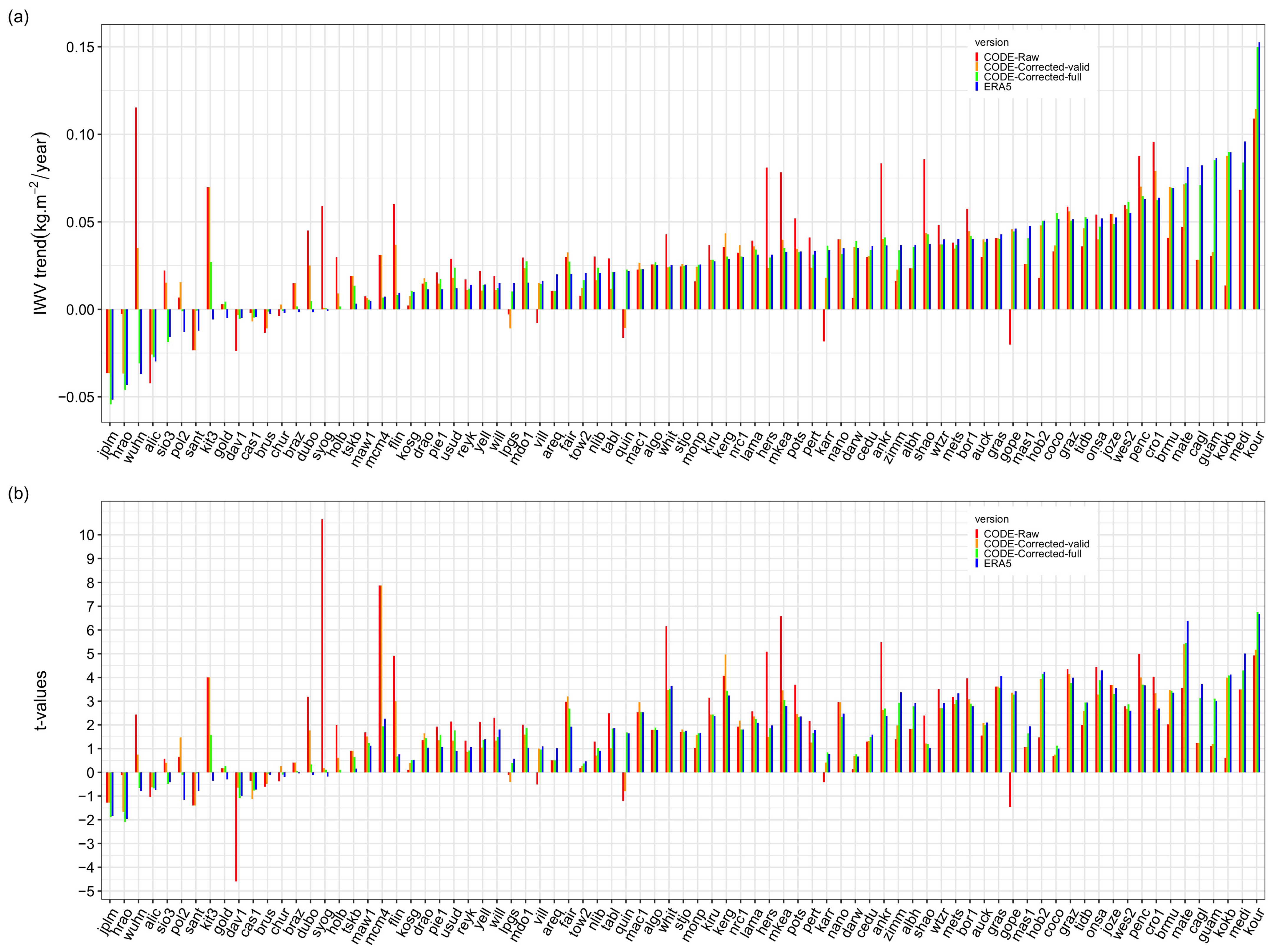Click the 0.15 y-axis tick label

[80, 47]
